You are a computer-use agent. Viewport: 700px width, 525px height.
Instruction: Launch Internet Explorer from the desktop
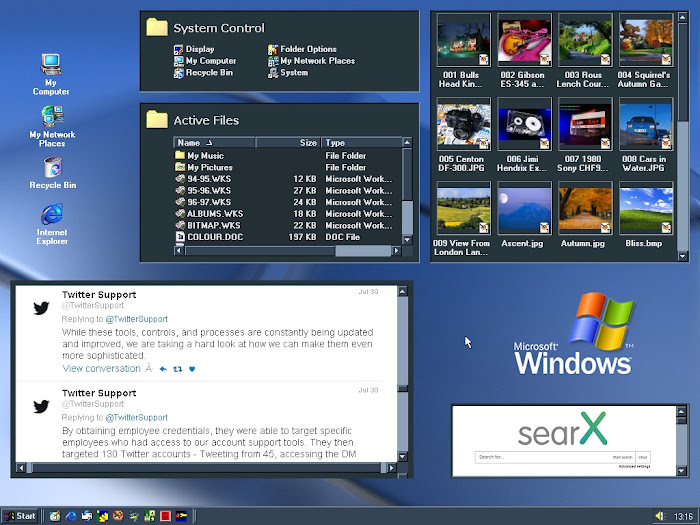(x=52, y=224)
